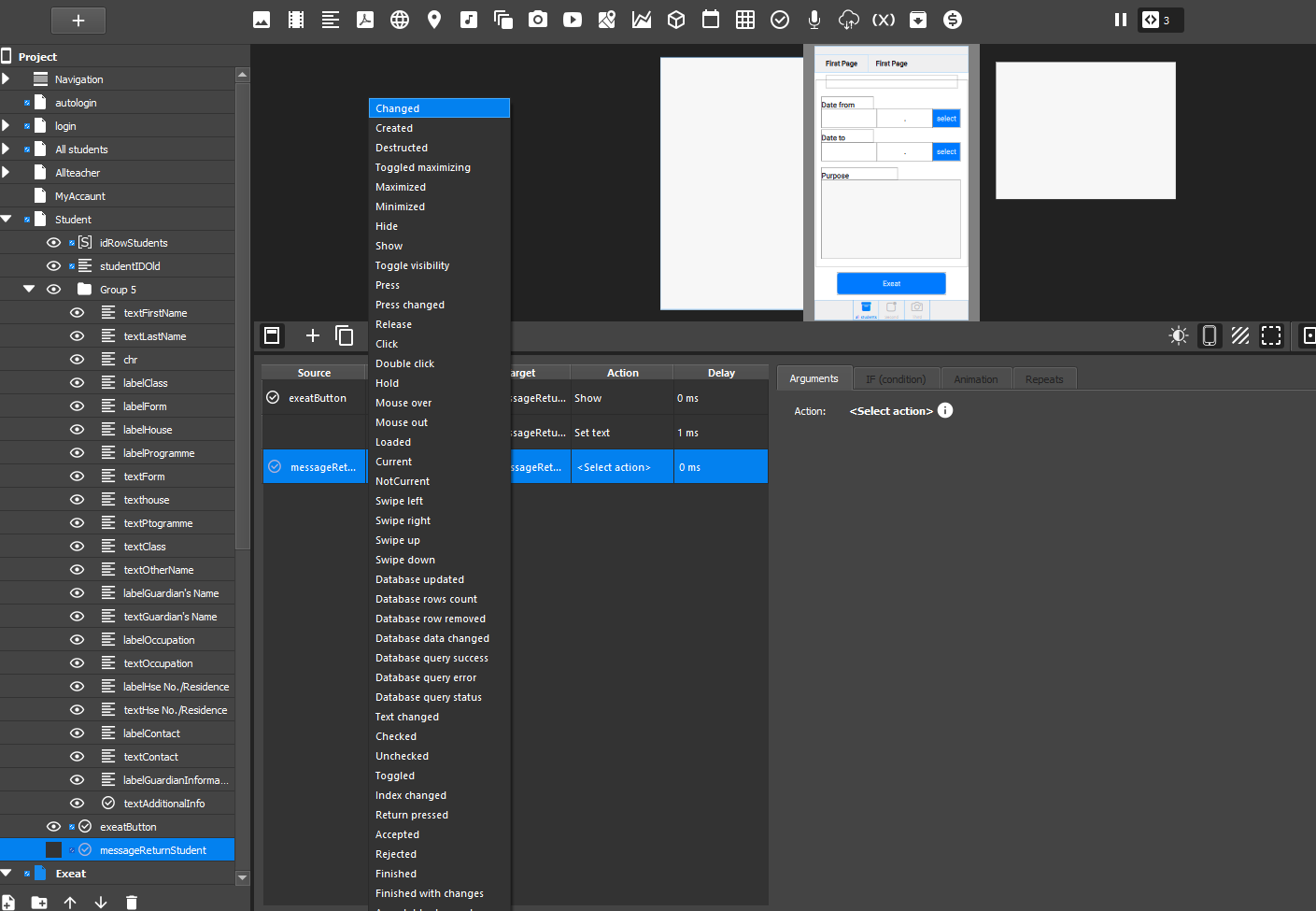The image size is (1316, 911).
Task: Toggle visibility of textOtherName
Action: click(x=78, y=570)
